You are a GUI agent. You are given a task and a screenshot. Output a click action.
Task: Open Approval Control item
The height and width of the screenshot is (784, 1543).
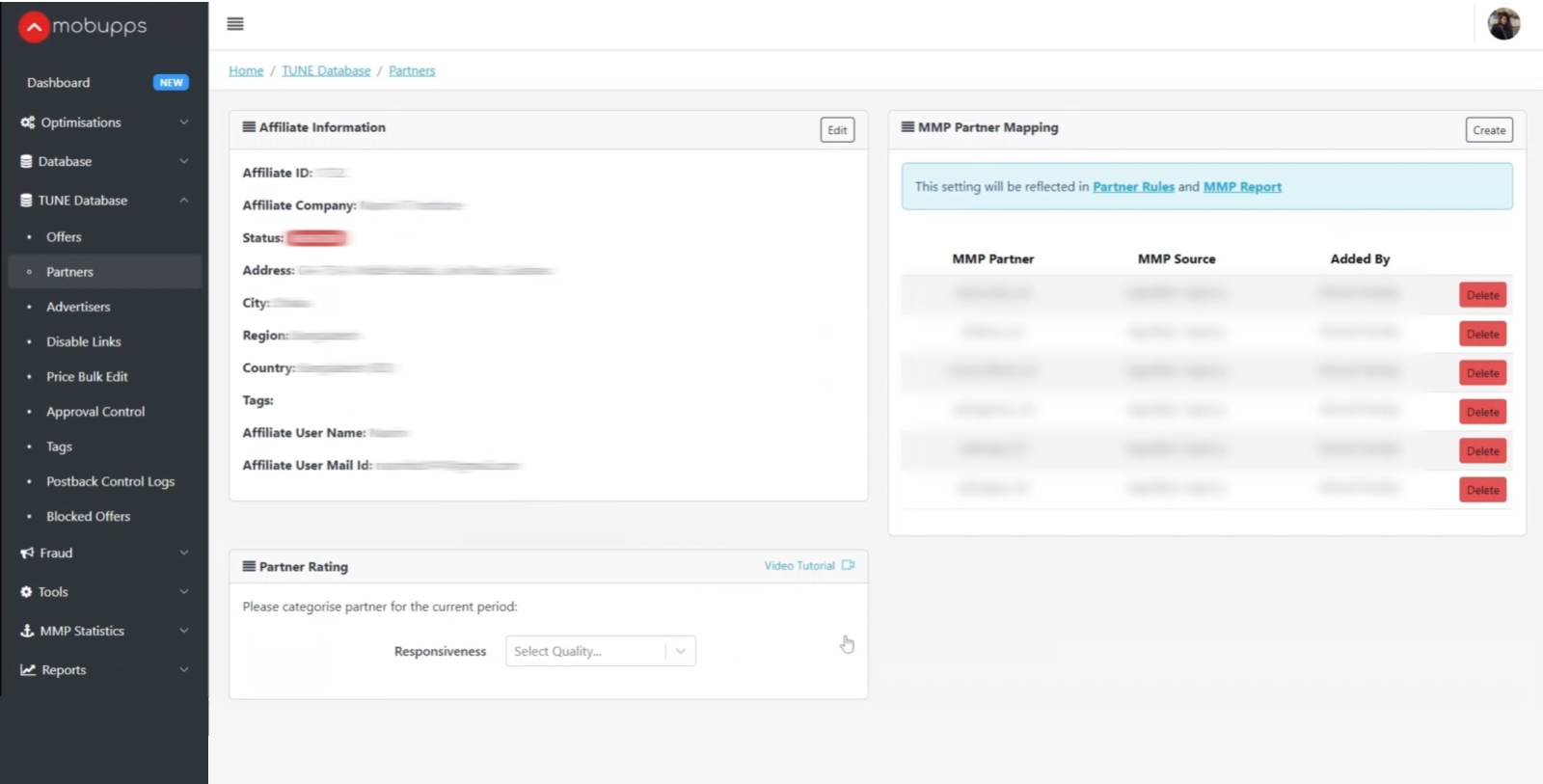click(x=95, y=412)
